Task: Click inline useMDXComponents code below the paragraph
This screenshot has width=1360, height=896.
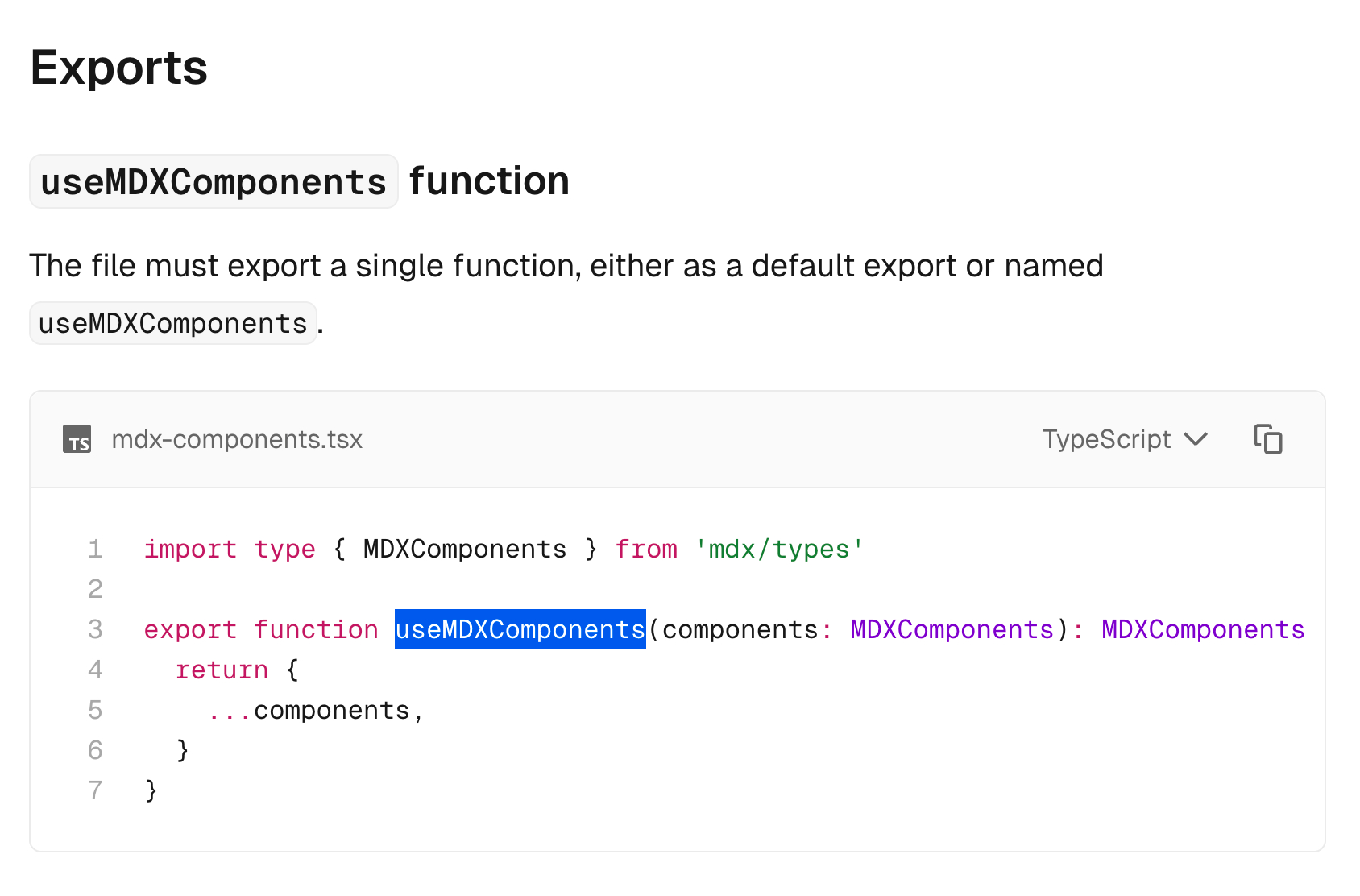Action: point(173,323)
